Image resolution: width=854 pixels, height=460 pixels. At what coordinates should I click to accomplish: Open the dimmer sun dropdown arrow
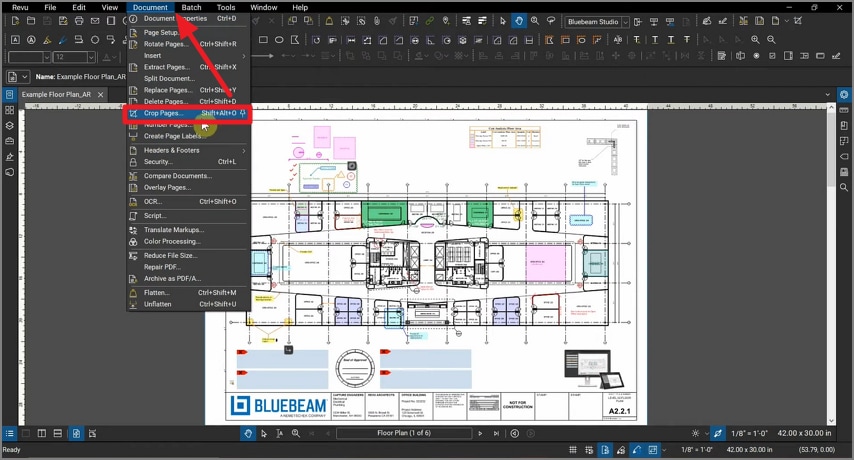[706, 434]
